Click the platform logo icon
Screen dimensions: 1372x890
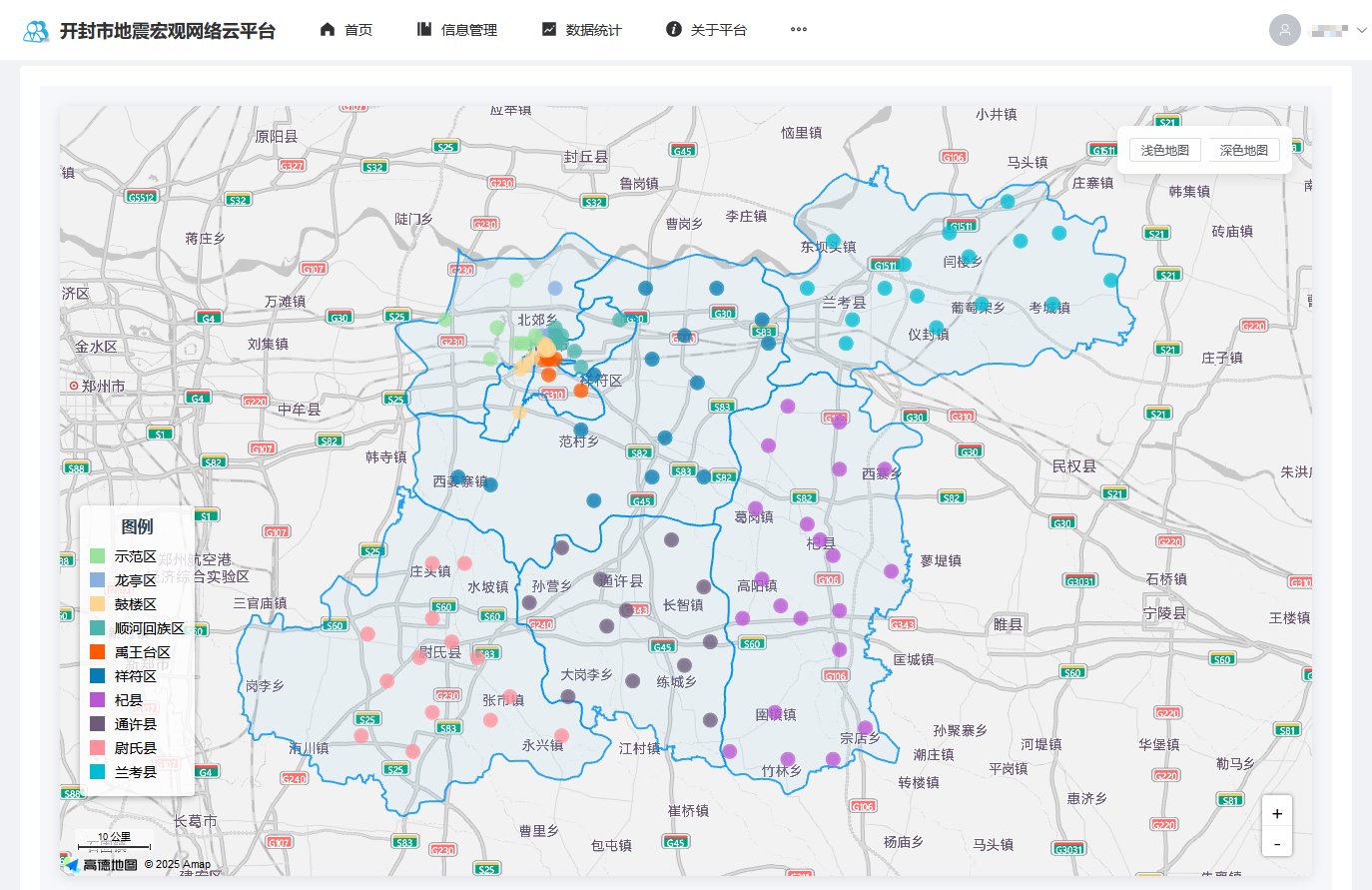point(36,31)
